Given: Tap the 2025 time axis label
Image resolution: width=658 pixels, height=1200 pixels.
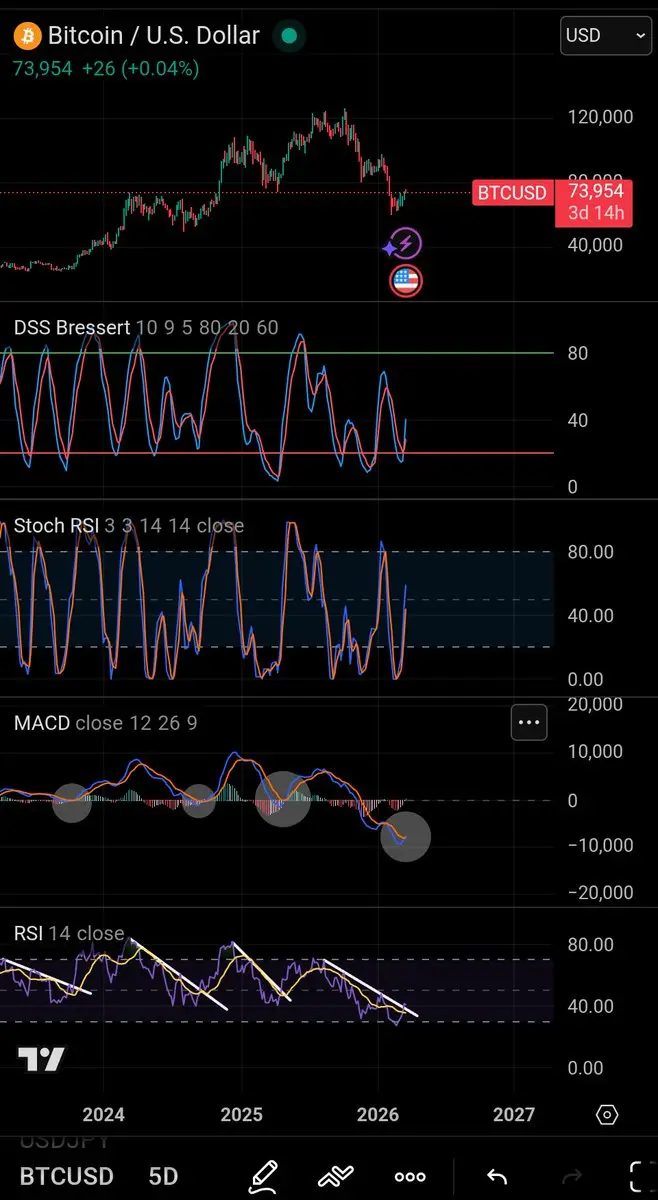Looking at the screenshot, I should [241, 1115].
